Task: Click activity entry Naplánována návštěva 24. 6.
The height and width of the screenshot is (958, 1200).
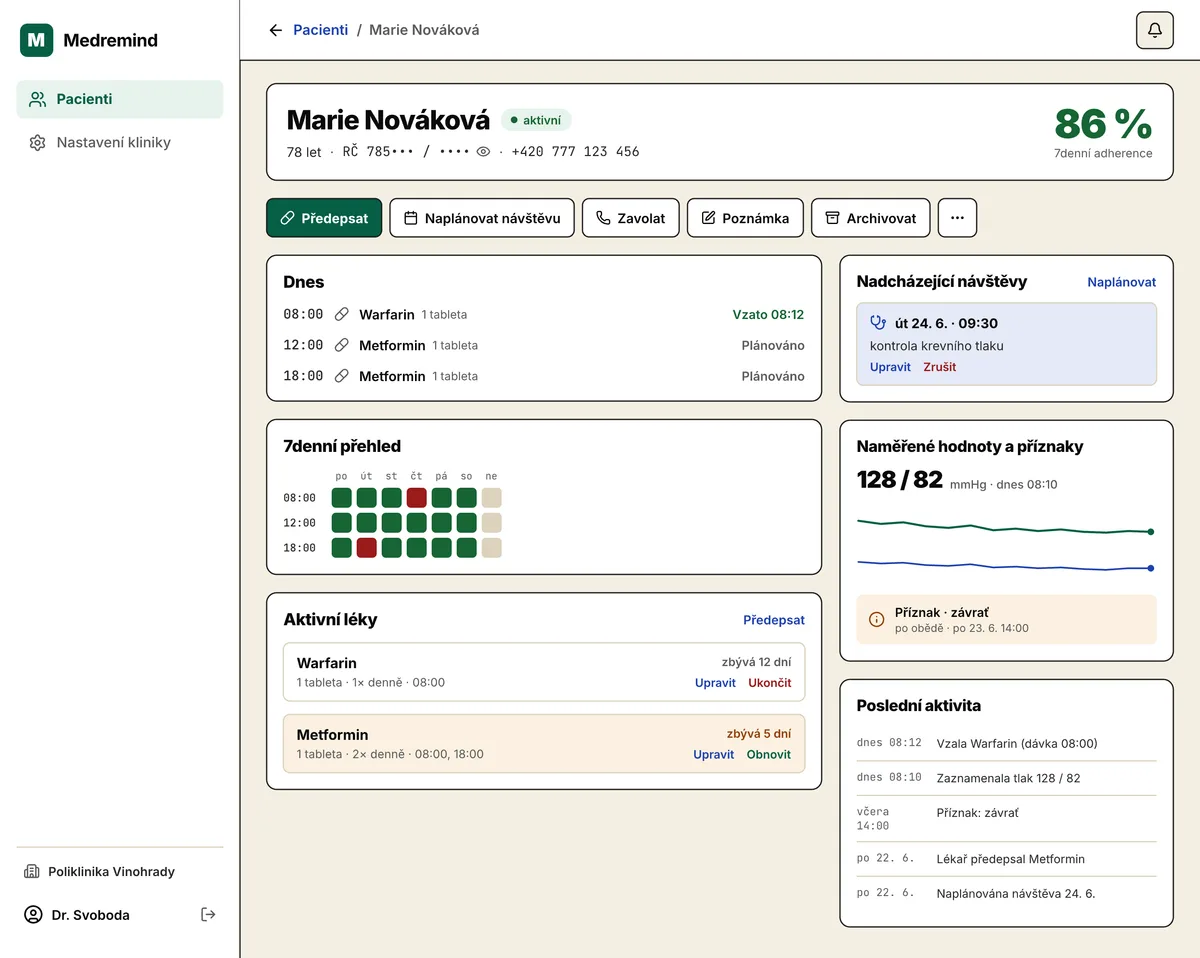Action: tap(1016, 894)
